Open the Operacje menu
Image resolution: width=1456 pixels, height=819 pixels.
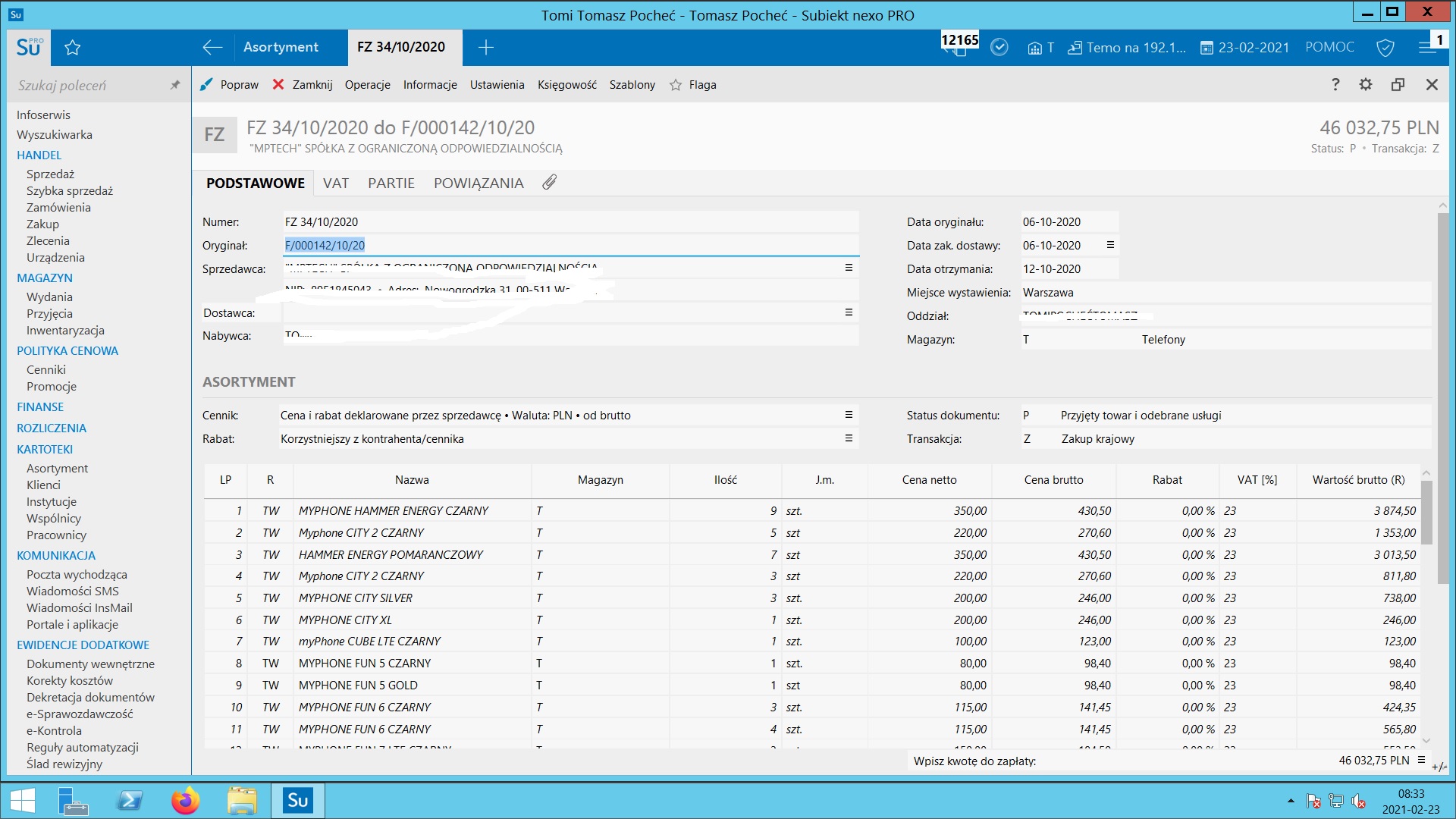[368, 85]
